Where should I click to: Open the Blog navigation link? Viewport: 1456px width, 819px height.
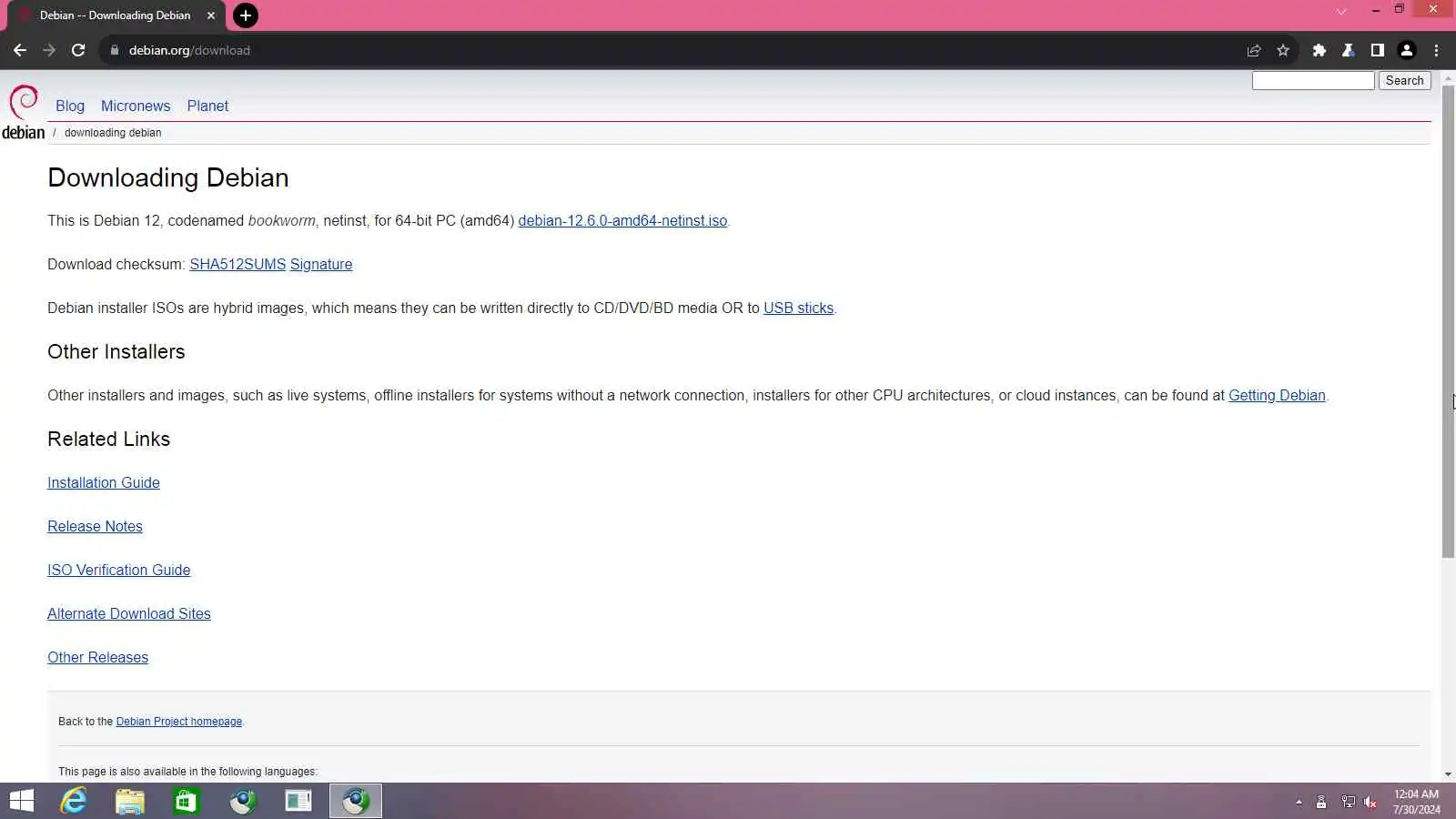[70, 106]
